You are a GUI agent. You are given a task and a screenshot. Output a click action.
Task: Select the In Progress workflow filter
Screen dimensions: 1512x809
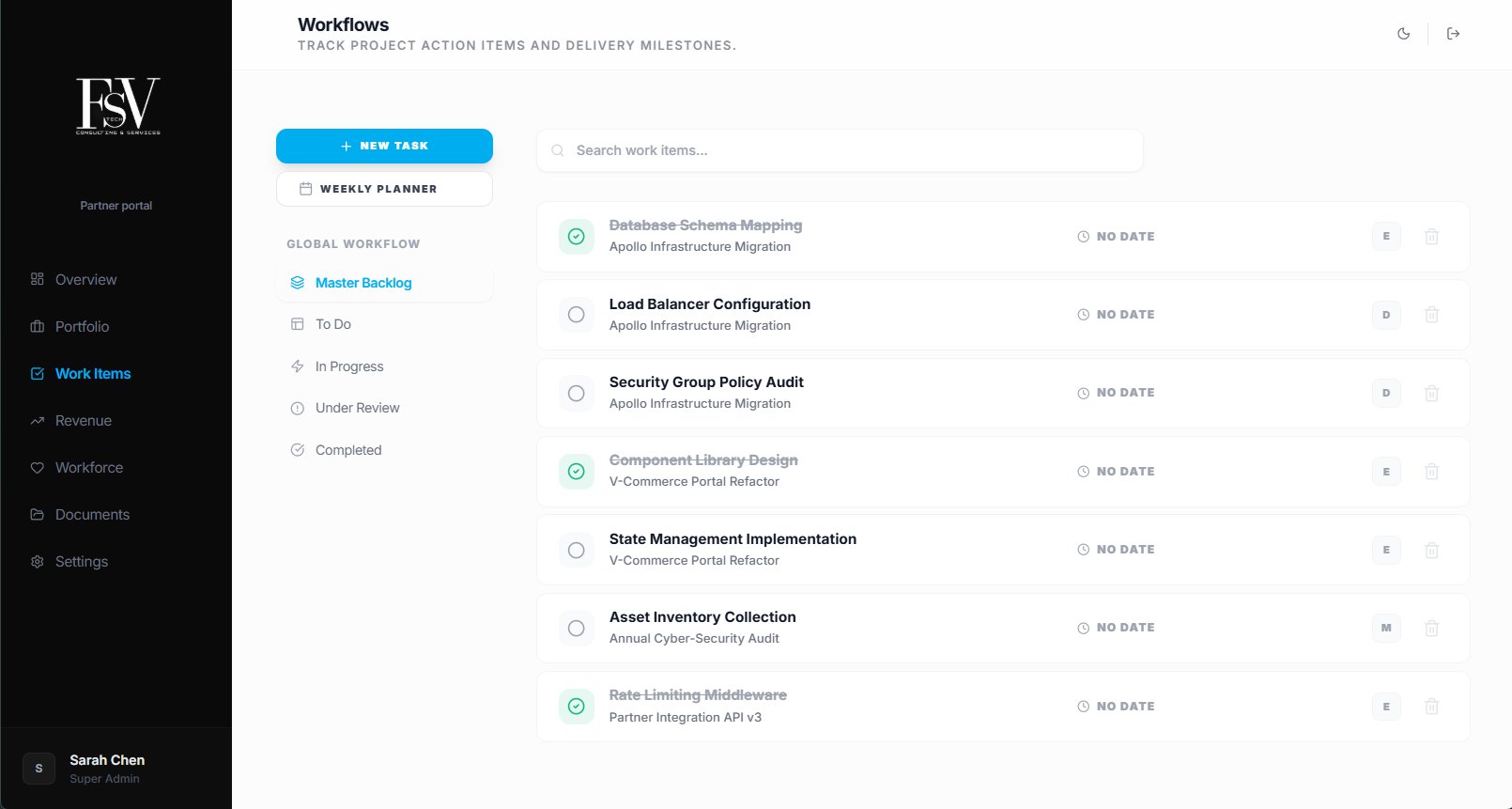point(384,366)
